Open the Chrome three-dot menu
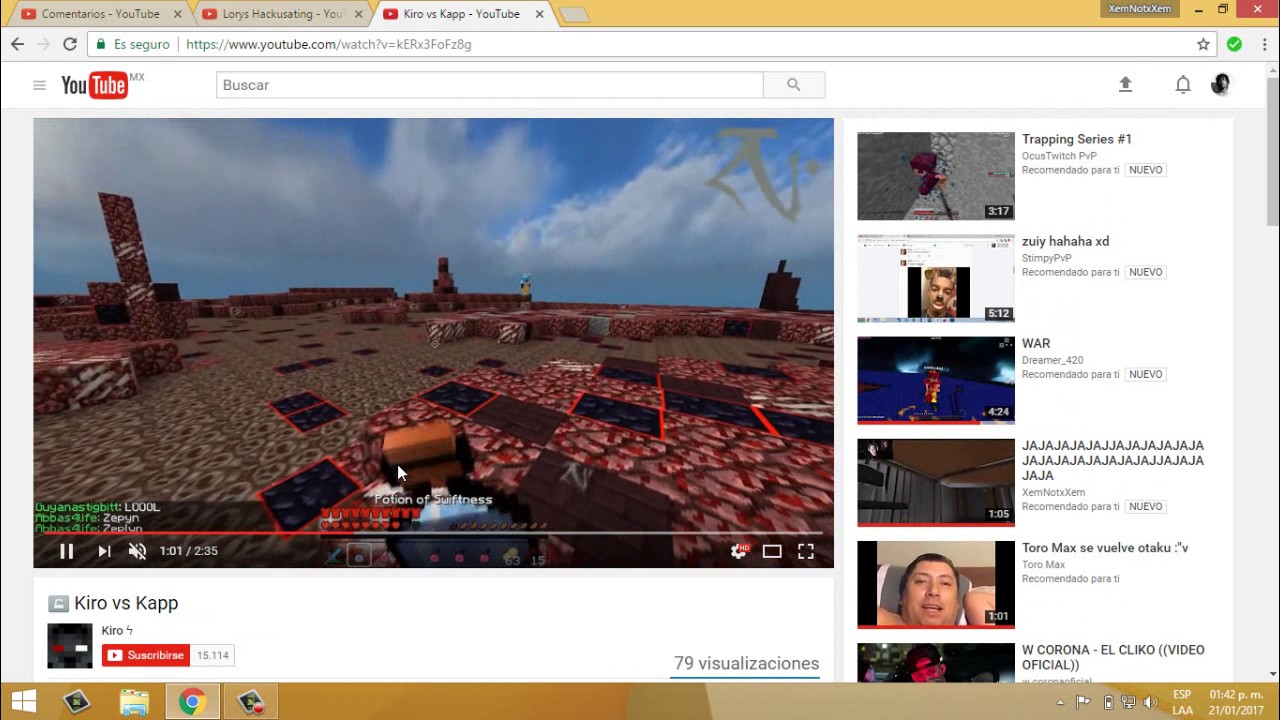The width and height of the screenshot is (1280, 720). coord(1263,44)
